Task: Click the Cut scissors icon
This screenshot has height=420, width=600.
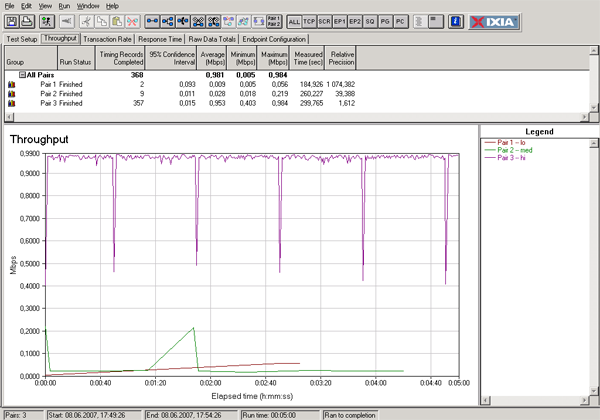Action: (x=88, y=20)
